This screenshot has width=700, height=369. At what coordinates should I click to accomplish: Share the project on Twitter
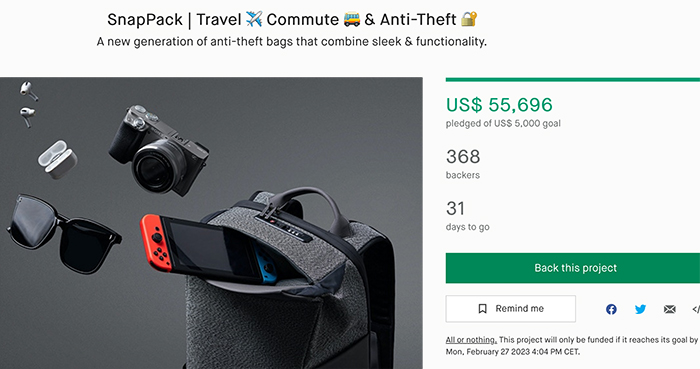[640, 309]
